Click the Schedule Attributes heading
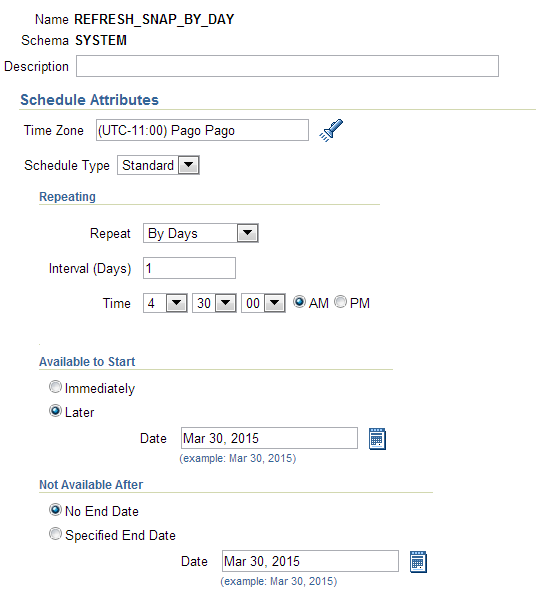Image resolution: width=536 pixels, height=597 pixels. (89, 100)
